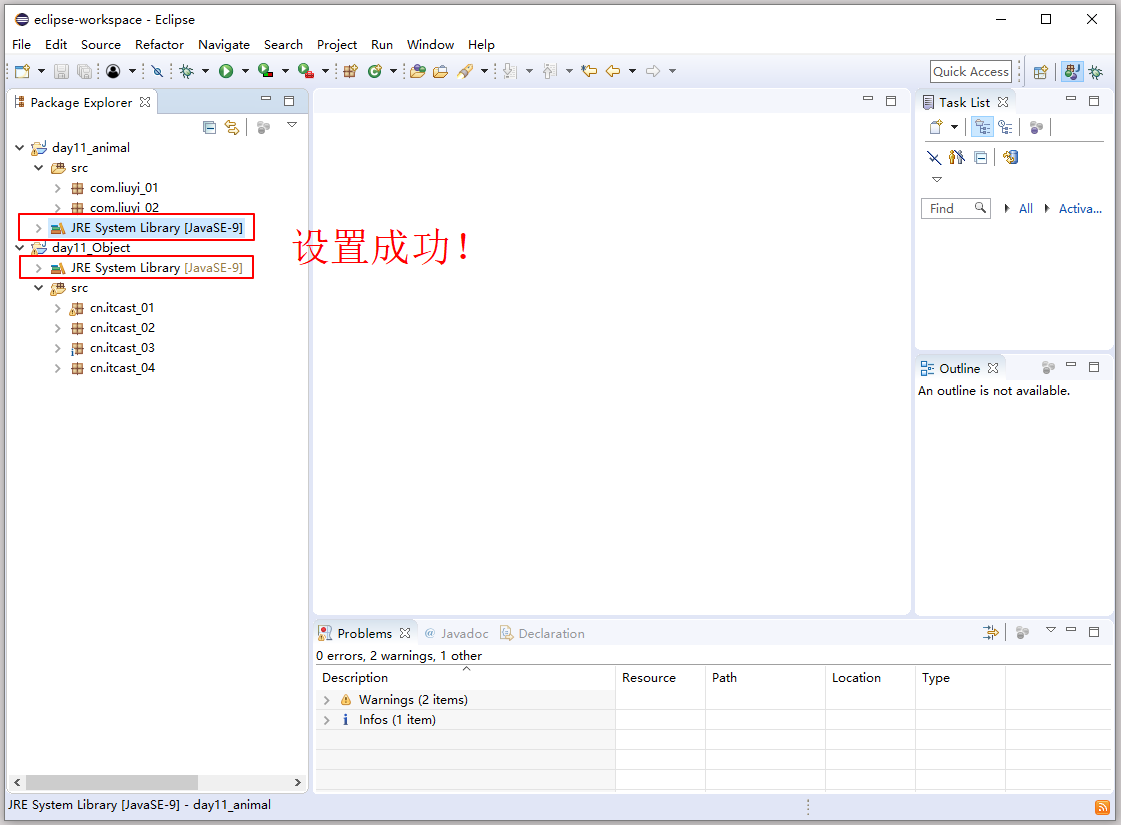
Task: Click the New Java Package icon
Action: tap(350, 71)
